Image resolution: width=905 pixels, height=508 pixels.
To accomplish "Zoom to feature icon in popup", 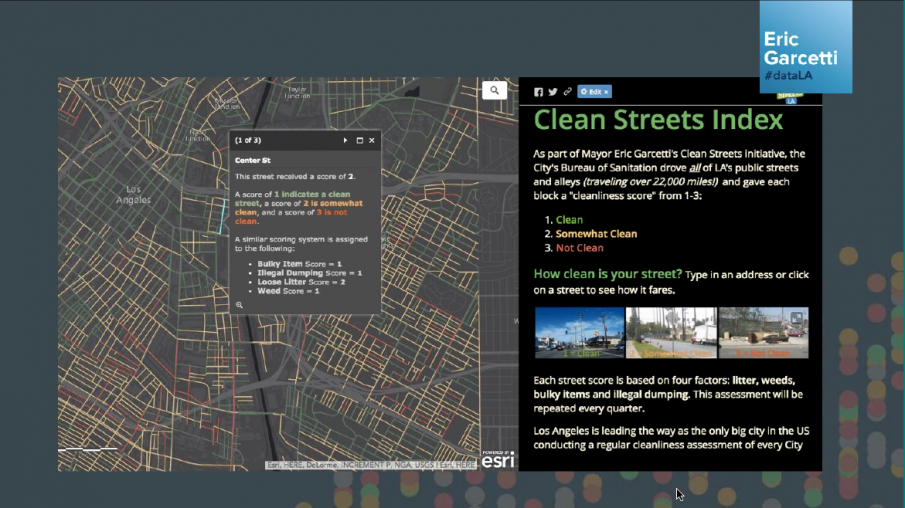I will (x=239, y=305).
